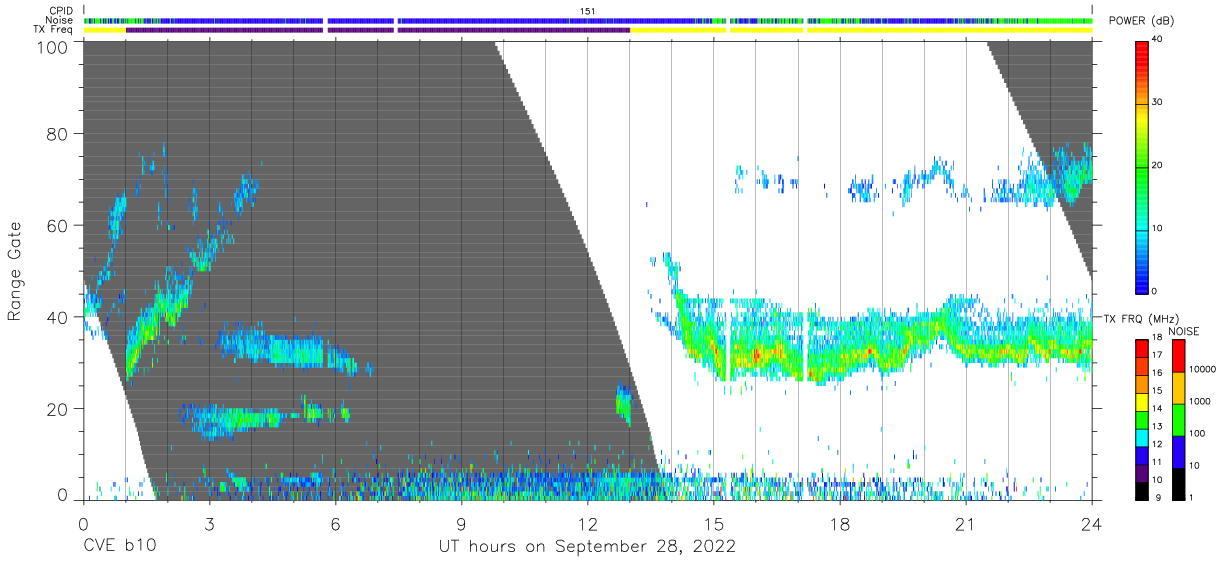Click the 12 hour tick label on x-axis
Screen dimensions: 1228x567
[x=587, y=524]
